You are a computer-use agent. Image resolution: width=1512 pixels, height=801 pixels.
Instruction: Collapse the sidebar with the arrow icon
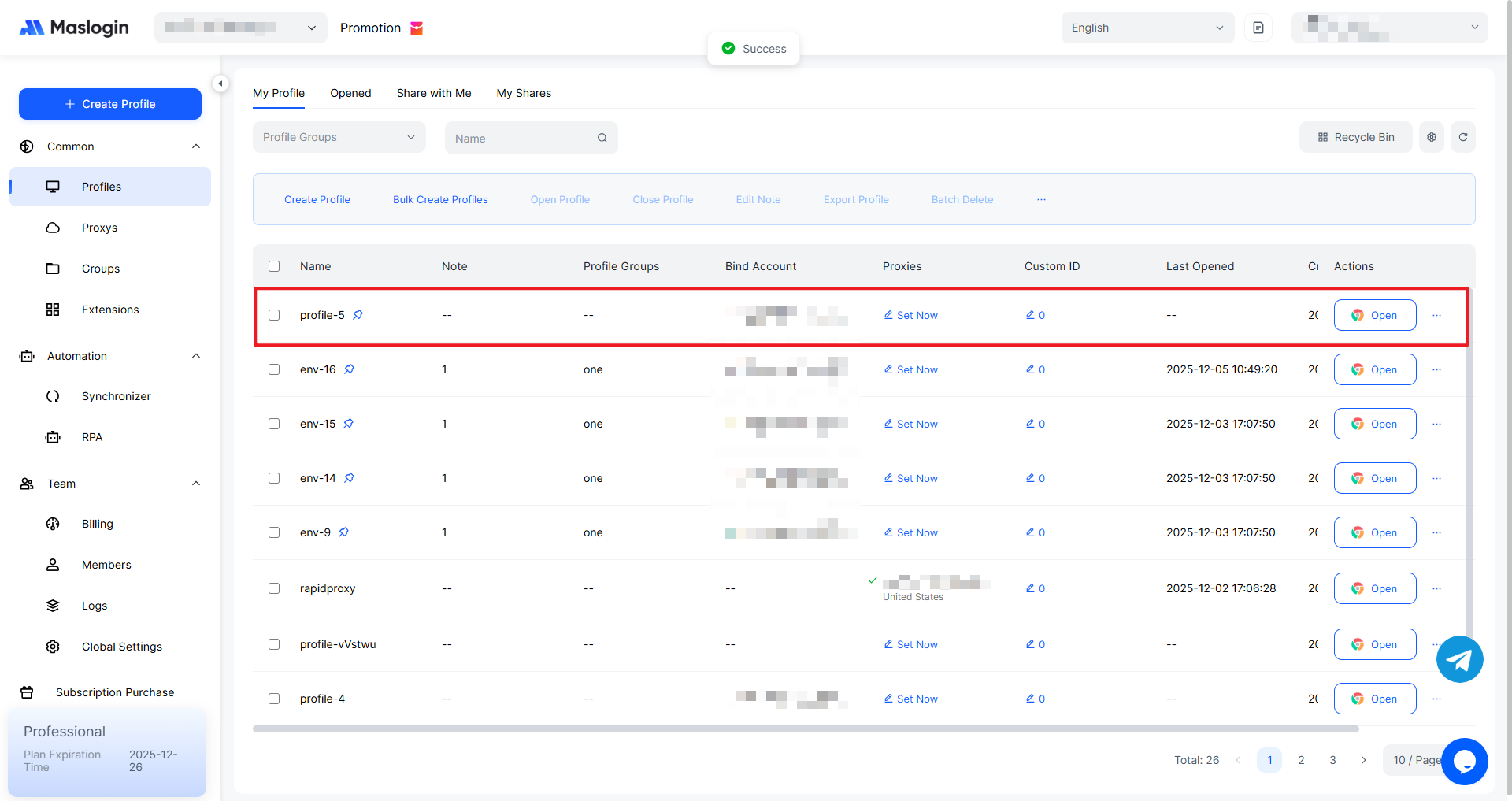click(220, 83)
